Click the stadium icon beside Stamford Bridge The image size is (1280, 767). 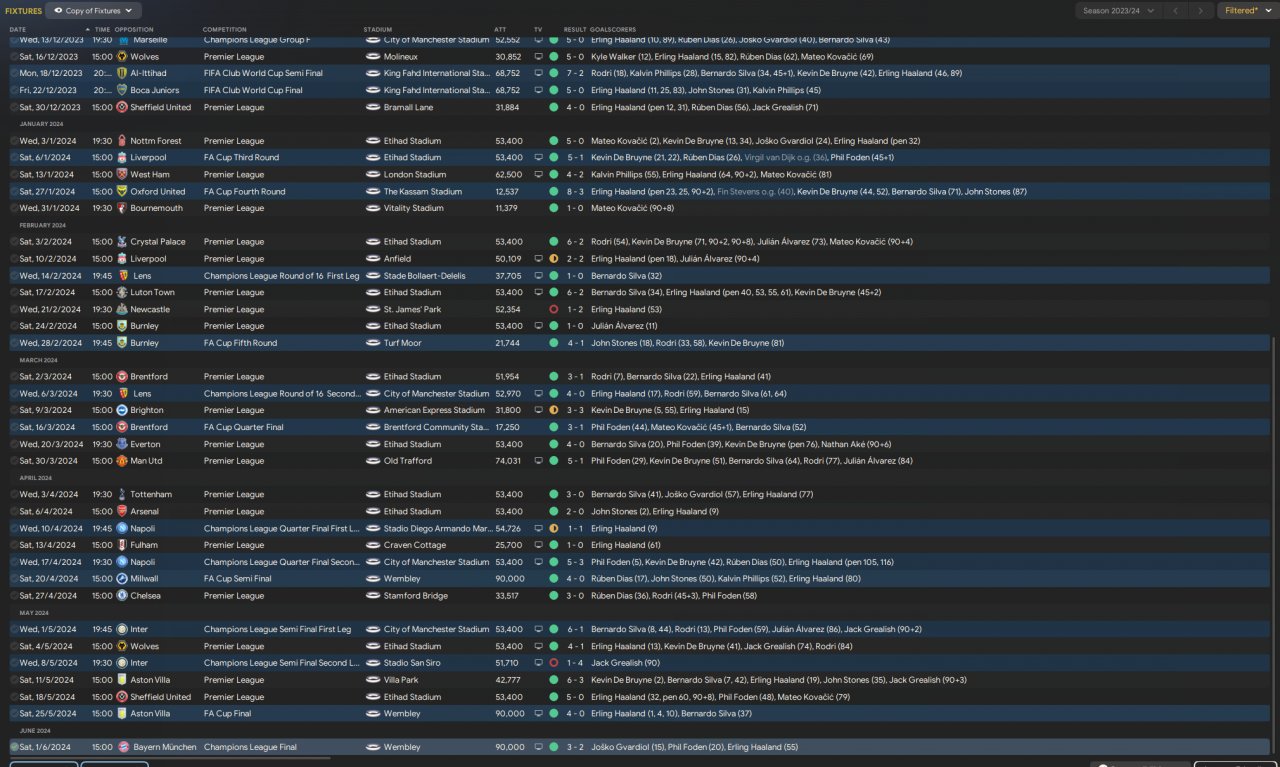pos(373,595)
